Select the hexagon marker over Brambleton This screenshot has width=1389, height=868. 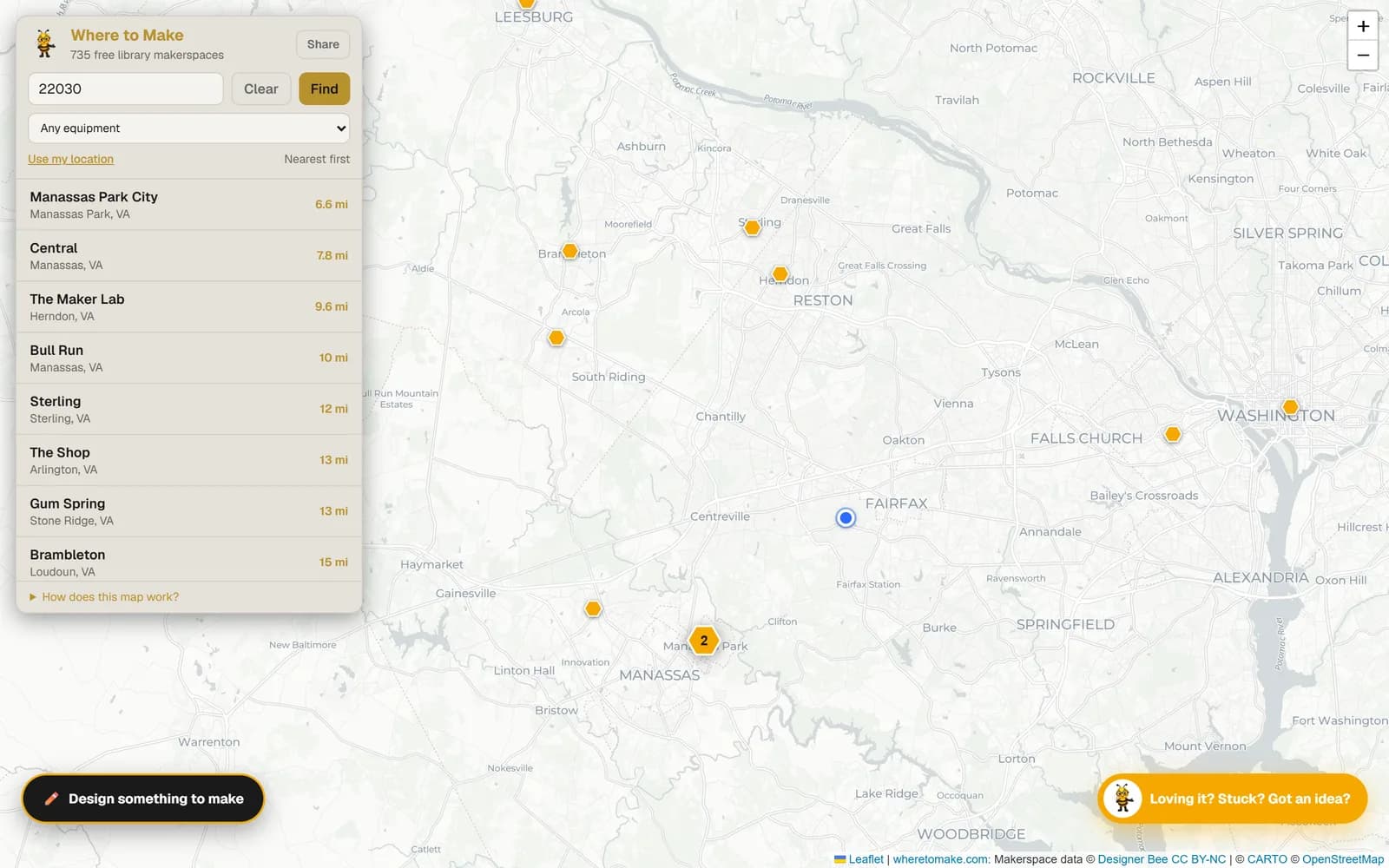pyautogui.click(x=570, y=251)
